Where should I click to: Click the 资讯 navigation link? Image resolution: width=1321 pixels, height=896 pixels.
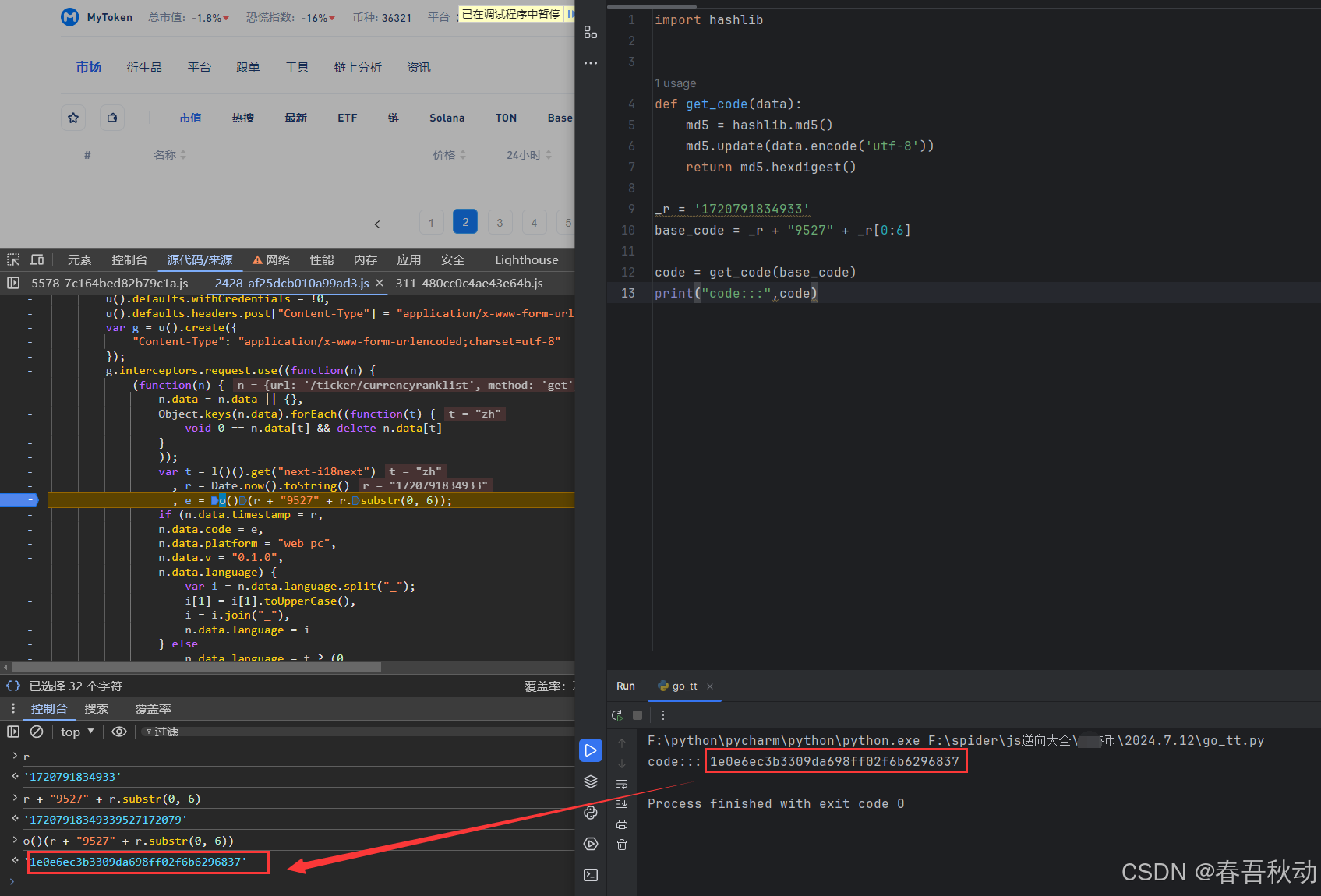[x=419, y=68]
